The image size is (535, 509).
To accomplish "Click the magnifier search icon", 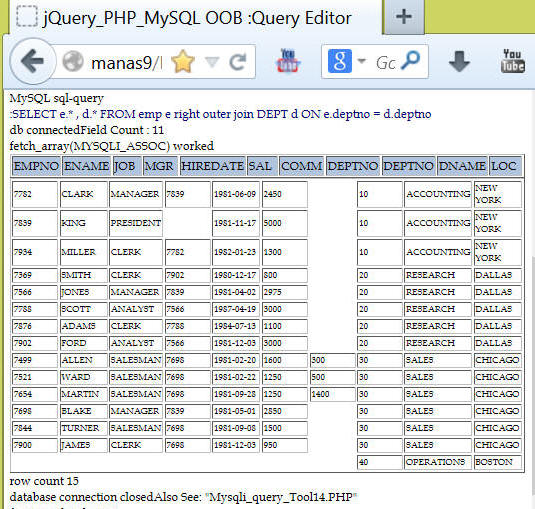I will tap(411, 60).
